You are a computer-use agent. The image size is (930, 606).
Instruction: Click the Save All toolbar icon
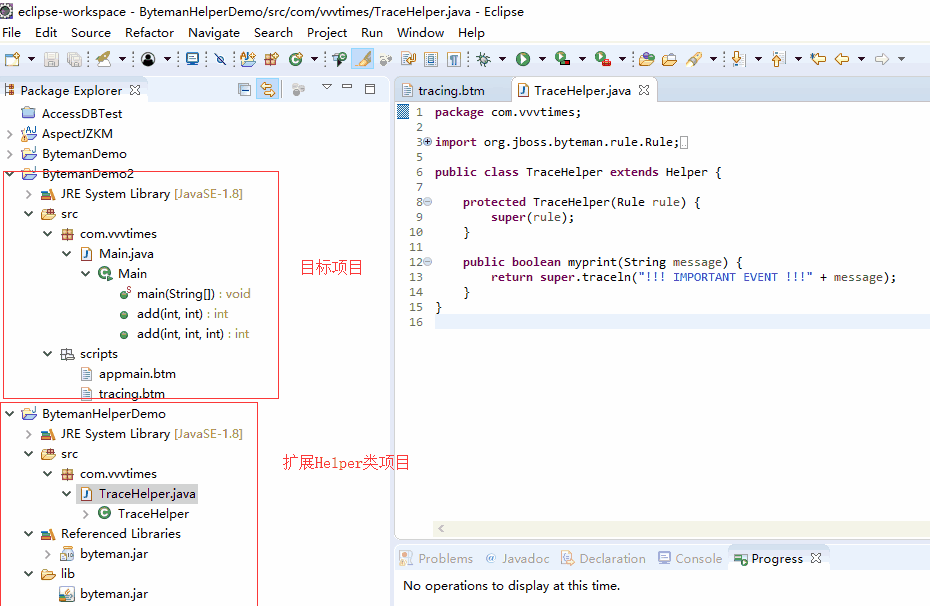point(74,59)
